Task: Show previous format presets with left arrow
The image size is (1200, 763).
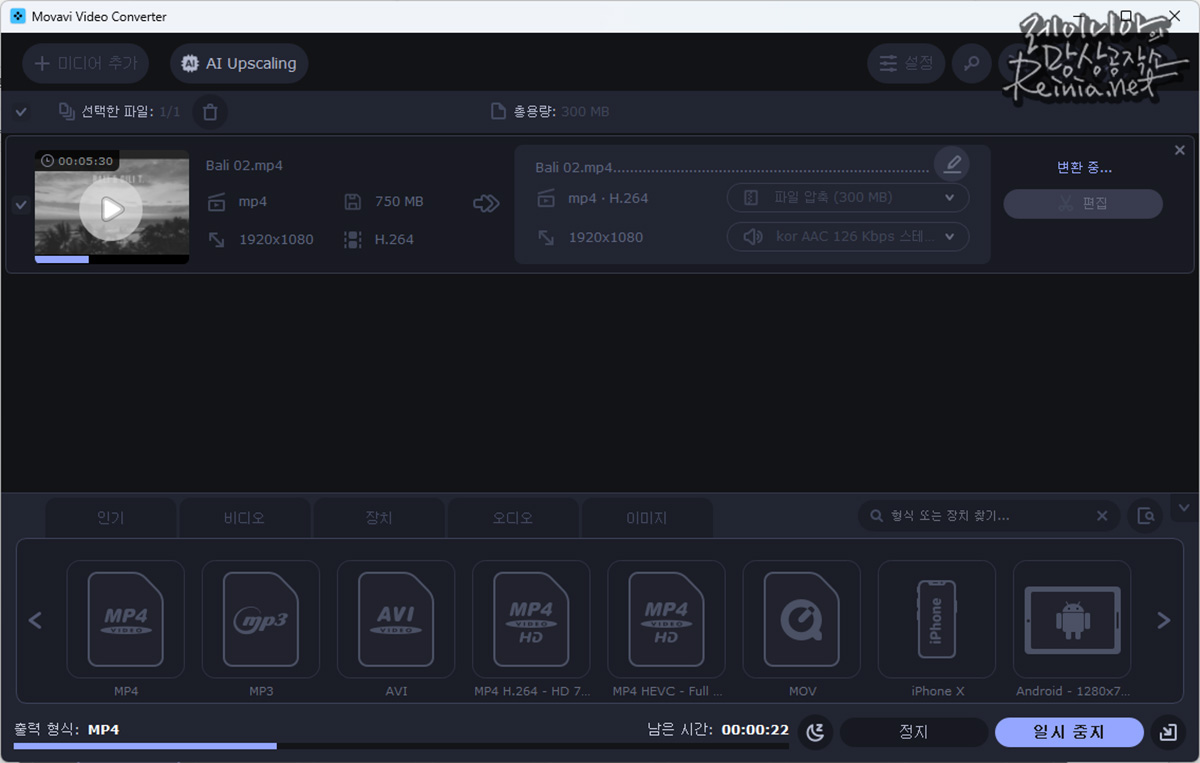Action: [35, 621]
